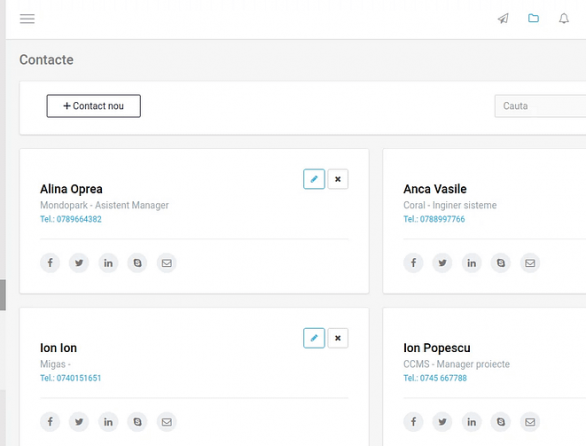This screenshot has width=586, height=446.
Task: Open the hamburger menu
Action: point(27,18)
